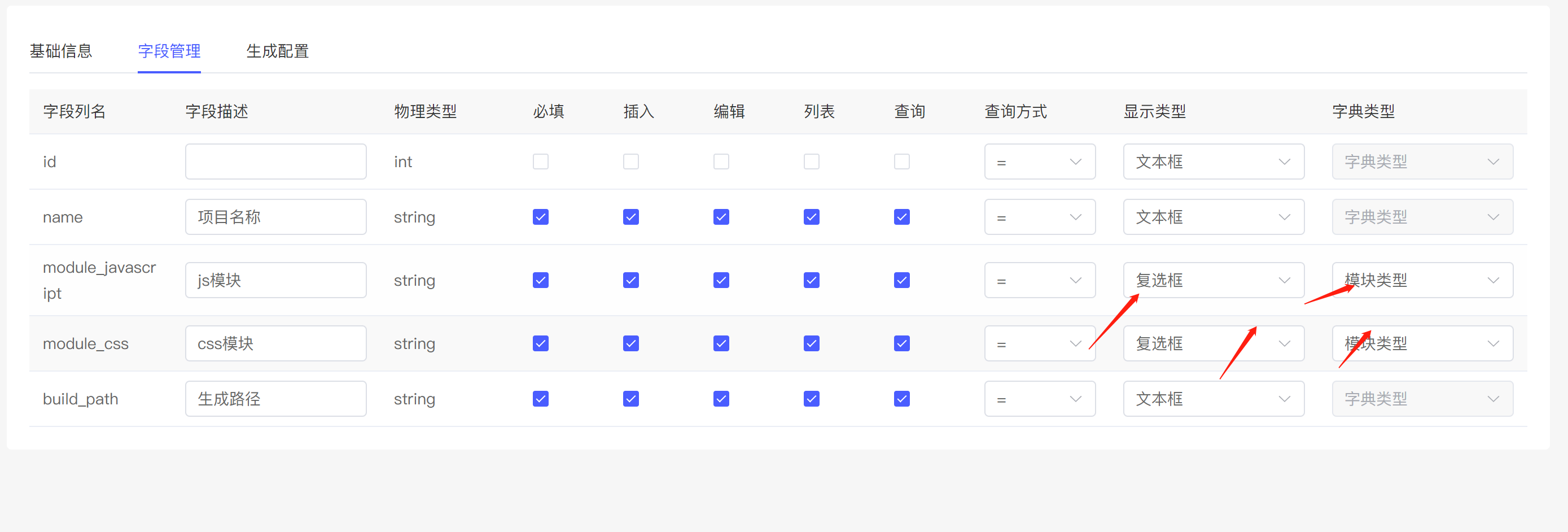Open 查询方式 dropdown for build_path row
Viewport: 1568px width, 532px height.
(x=1040, y=399)
